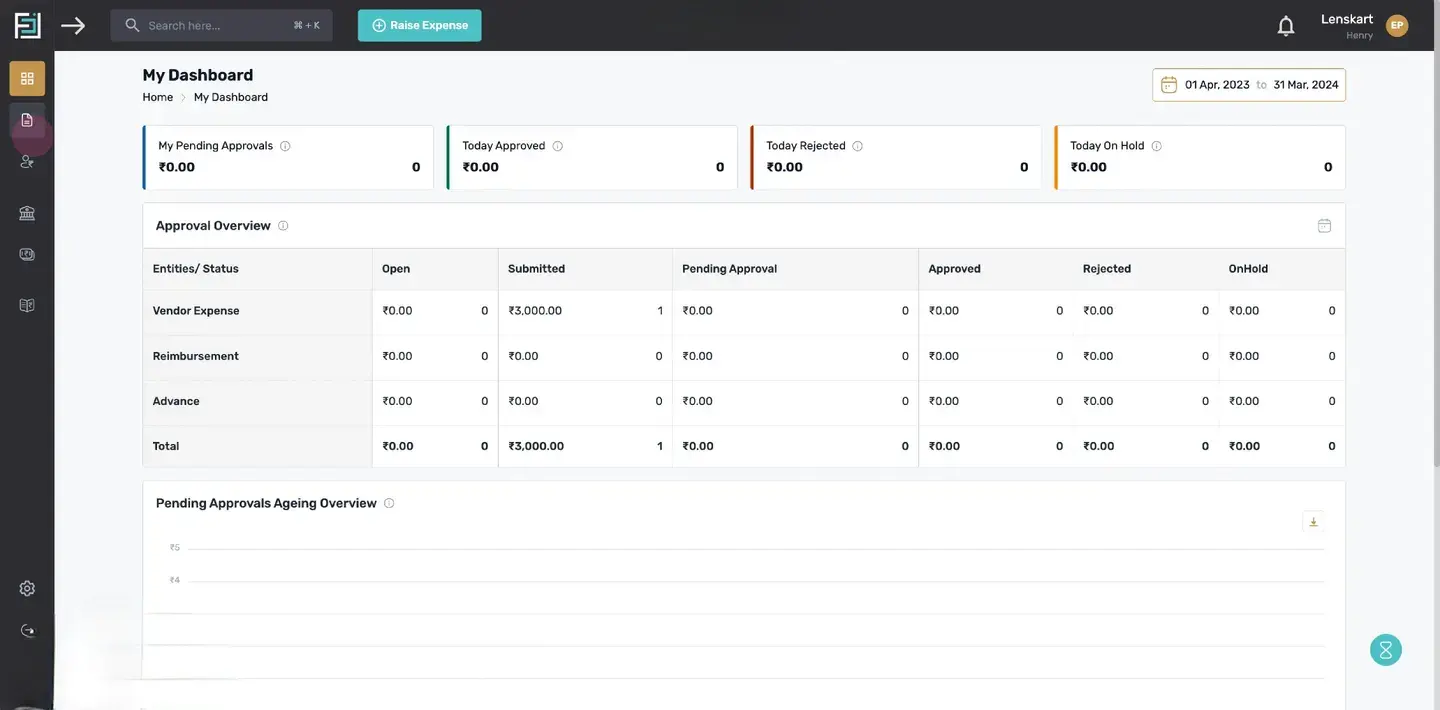Click Vendor Expense Submitted amount ₹3,000.00
Image resolution: width=1440 pixels, height=710 pixels.
click(535, 311)
